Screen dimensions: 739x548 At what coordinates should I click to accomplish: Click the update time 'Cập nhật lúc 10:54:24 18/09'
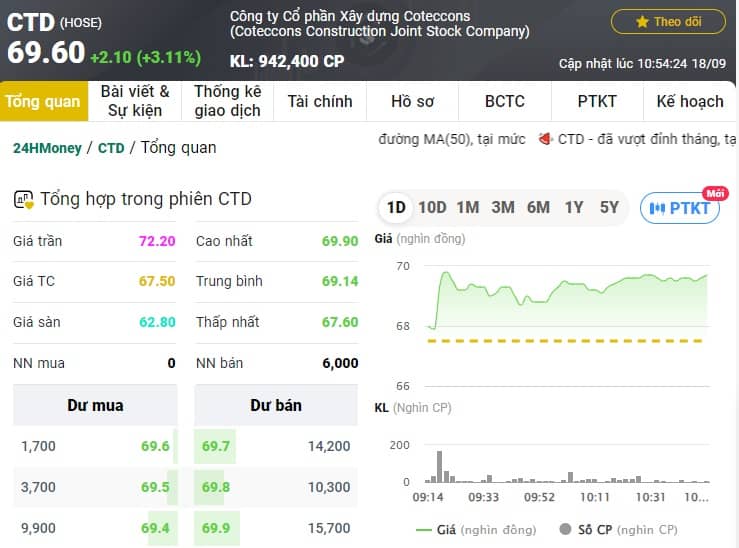pos(642,64)
